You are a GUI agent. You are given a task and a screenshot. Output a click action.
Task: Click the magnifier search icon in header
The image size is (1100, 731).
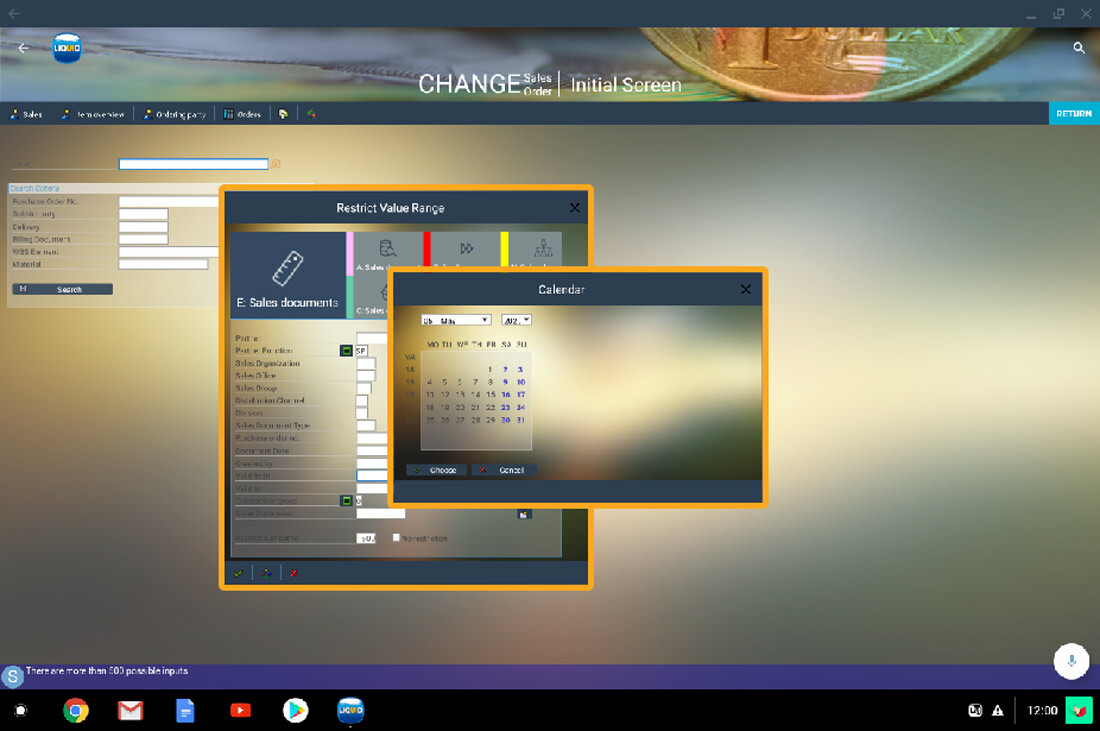1078,48
